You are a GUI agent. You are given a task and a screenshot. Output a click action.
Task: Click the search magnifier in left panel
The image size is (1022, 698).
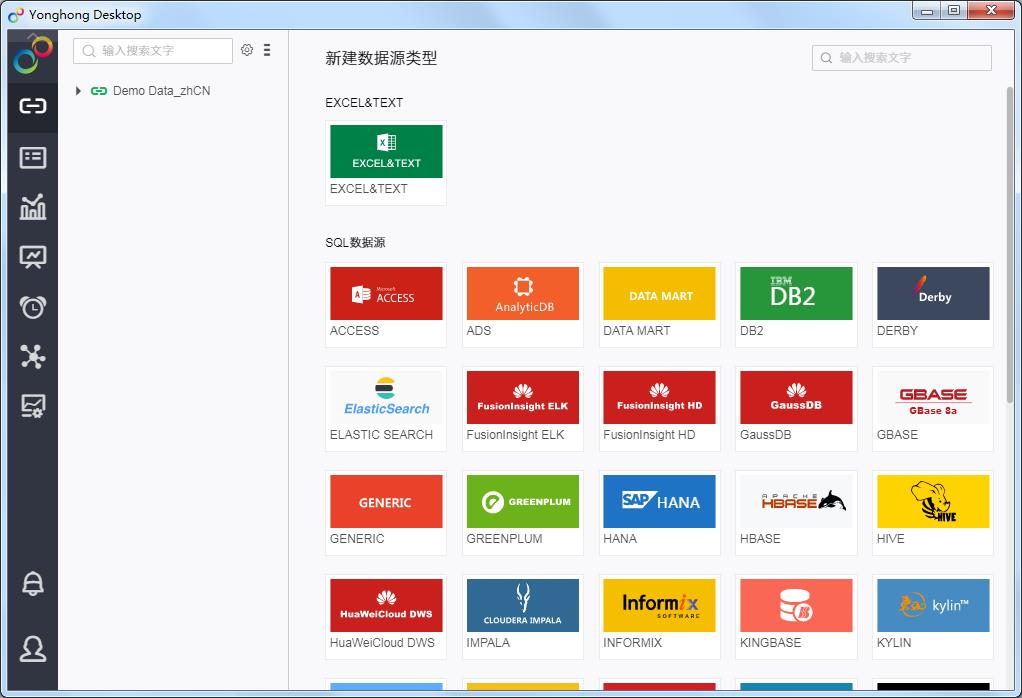pyautogui.click(x=89, y=51)
